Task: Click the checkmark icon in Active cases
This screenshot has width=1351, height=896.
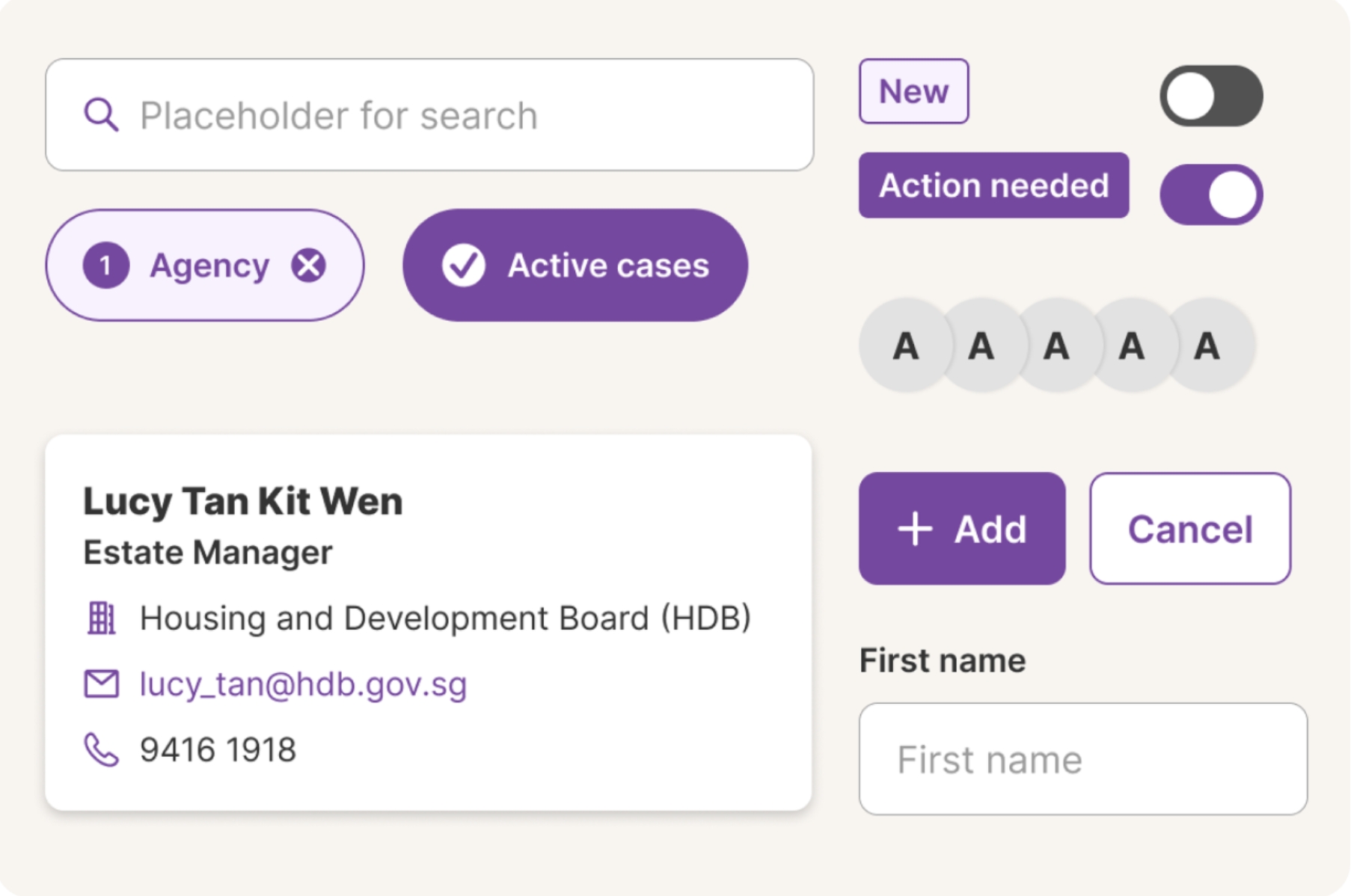Action: [464, 266]
